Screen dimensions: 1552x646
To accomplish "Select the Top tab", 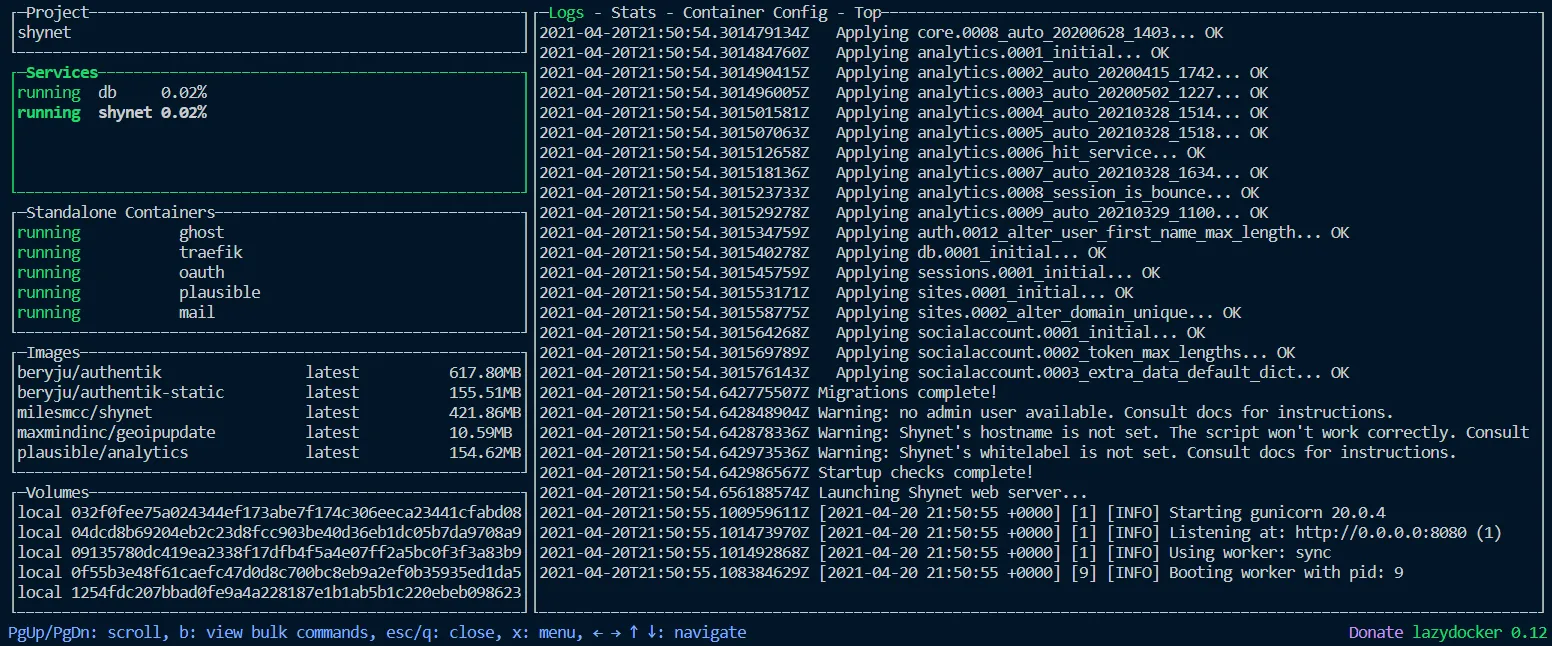I will tap(868, 12).
